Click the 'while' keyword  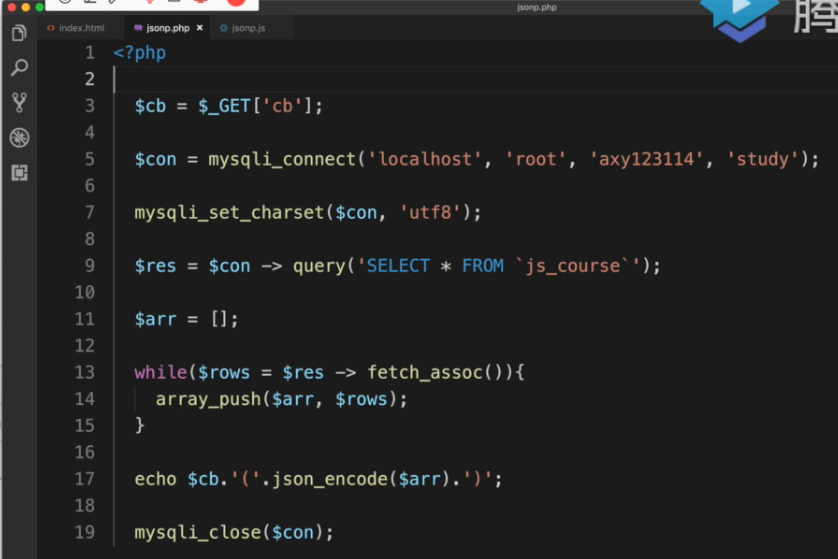[x=160, y=372]
